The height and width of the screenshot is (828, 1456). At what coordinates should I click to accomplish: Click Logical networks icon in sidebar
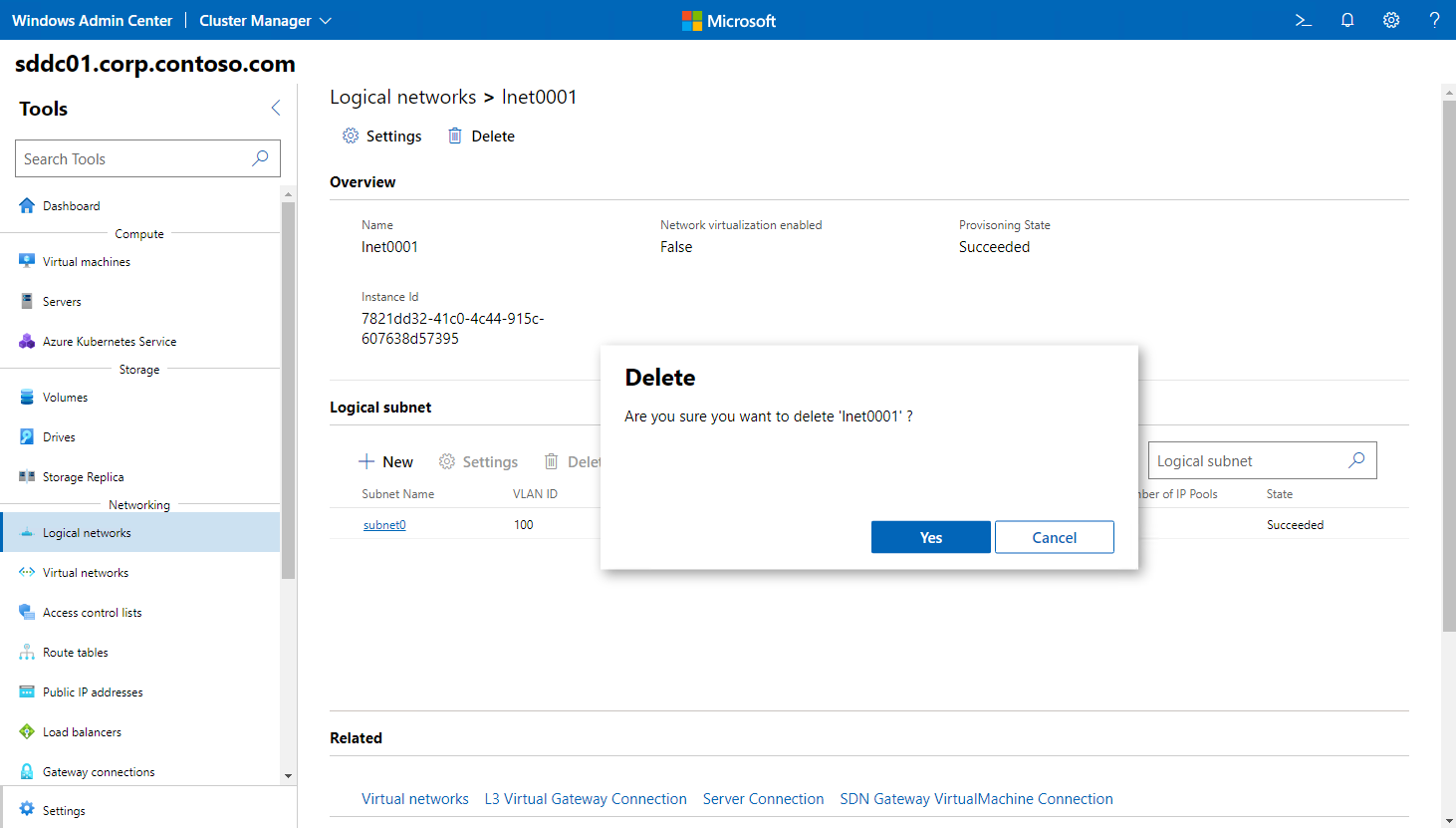coord(27,532)
